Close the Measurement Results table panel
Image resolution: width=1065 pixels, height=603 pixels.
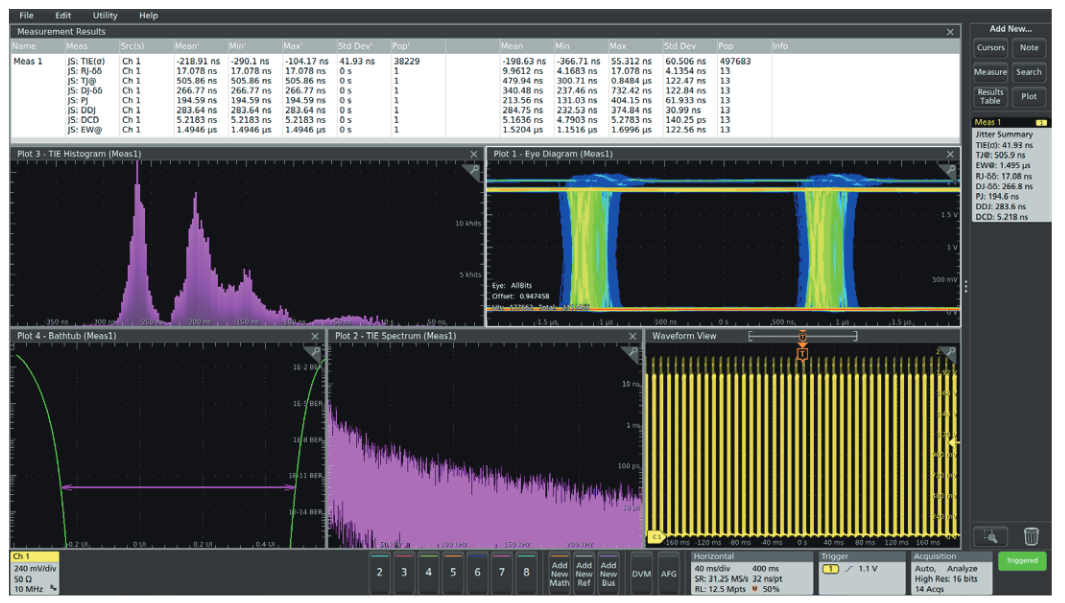click(x=950, y=32)
